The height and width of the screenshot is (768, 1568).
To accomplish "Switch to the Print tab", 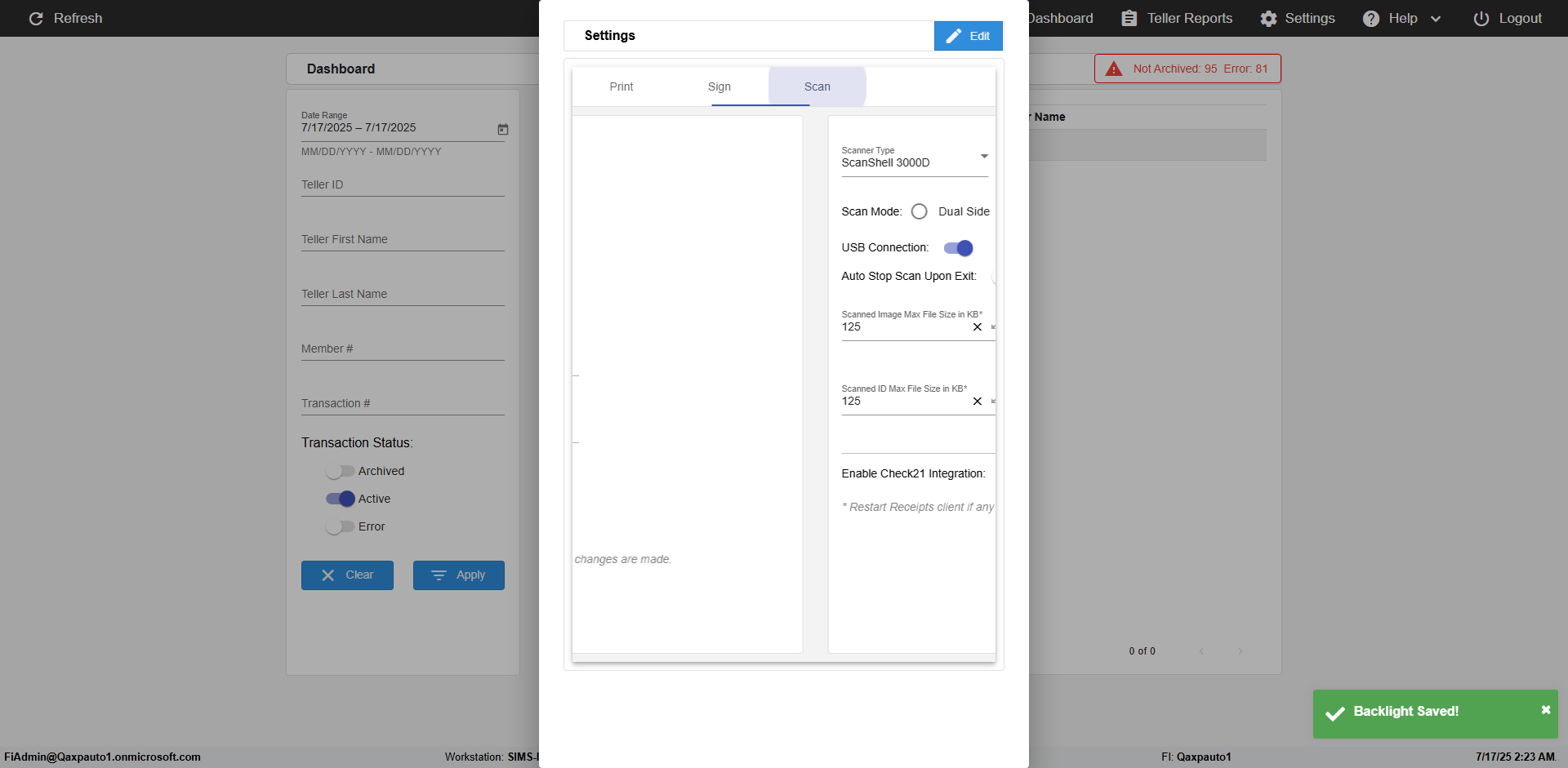I will pos(621,87).
